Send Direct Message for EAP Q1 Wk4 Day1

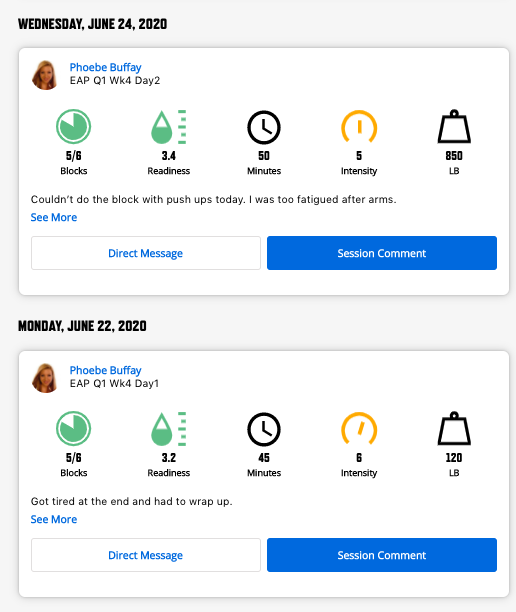click(x=146, y=555)
